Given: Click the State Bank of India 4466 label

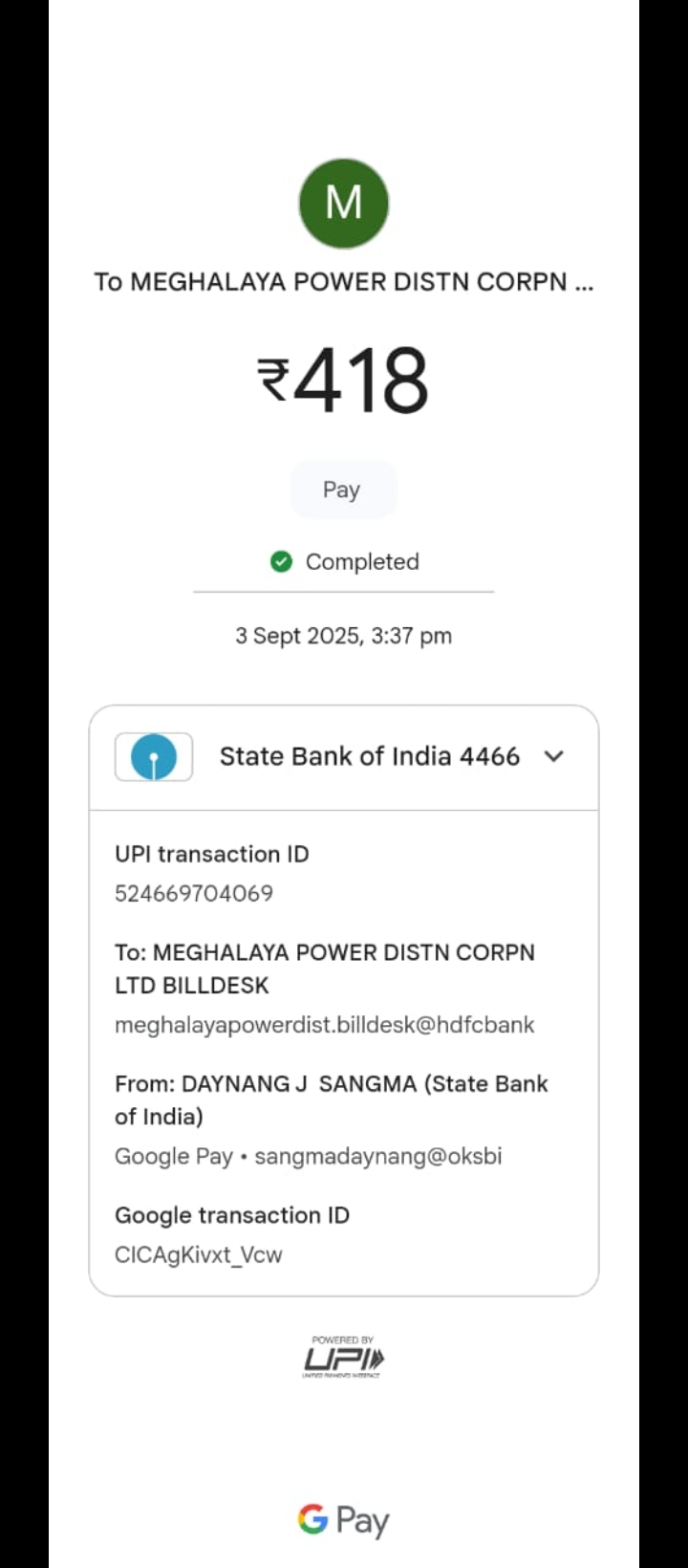Looking at the screenshot, I should click(370, 756).
